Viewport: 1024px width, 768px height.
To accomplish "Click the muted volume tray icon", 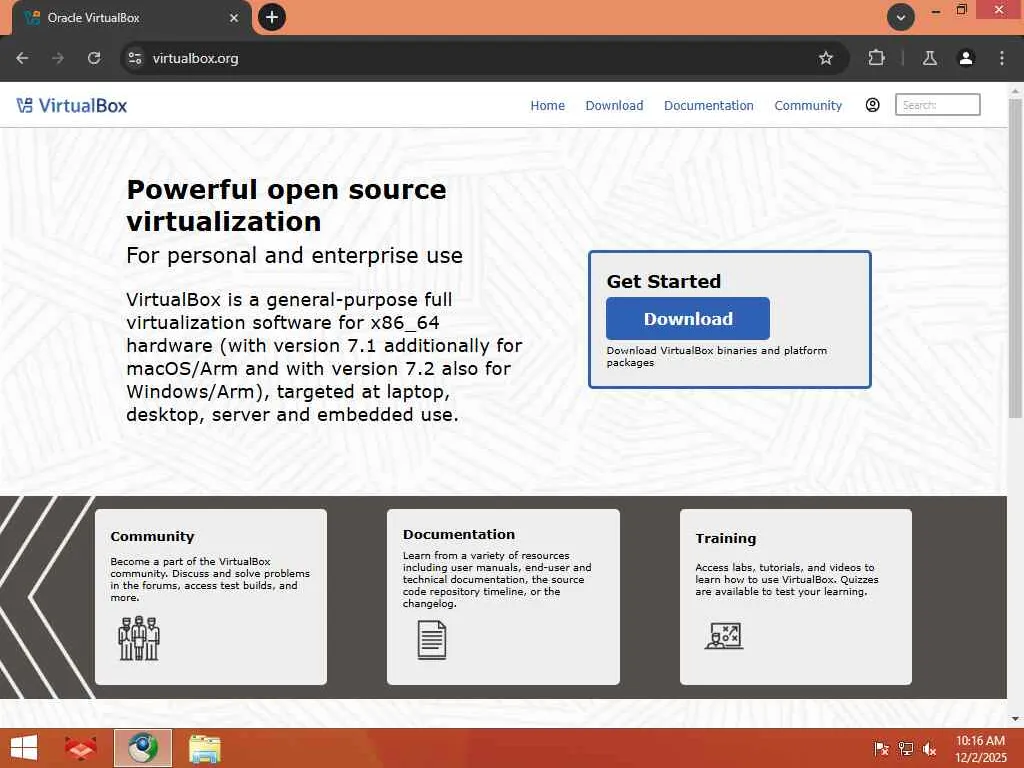I will coord(929,749).
